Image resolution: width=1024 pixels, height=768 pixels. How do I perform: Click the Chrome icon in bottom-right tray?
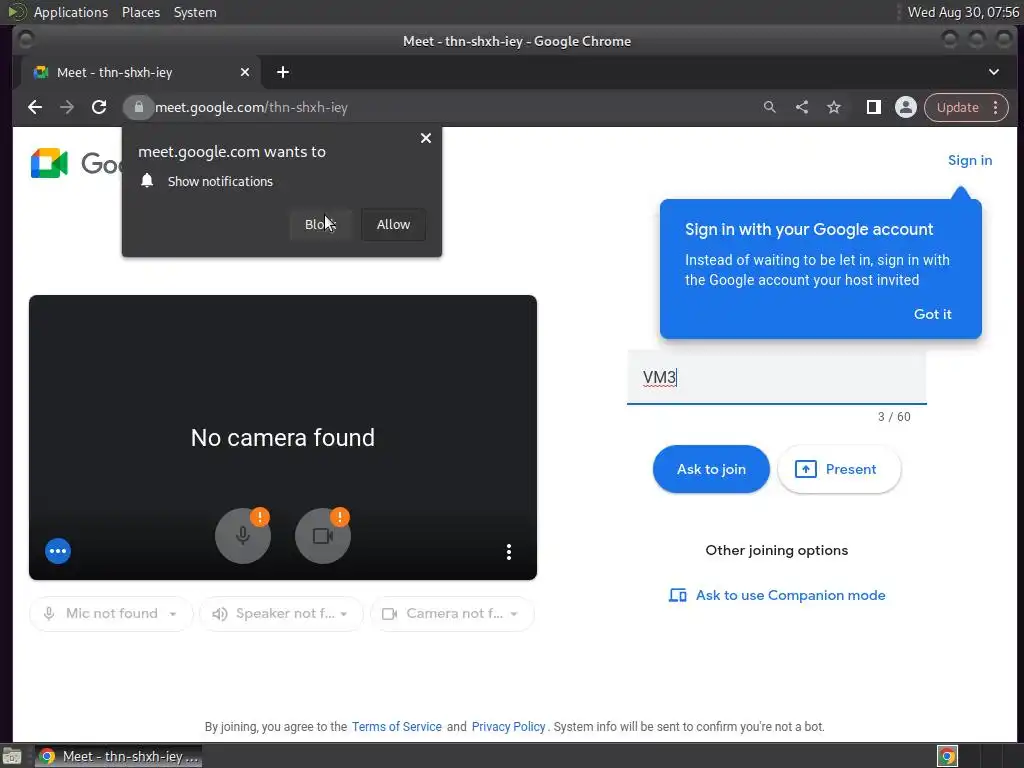click(x=947, y=756)
